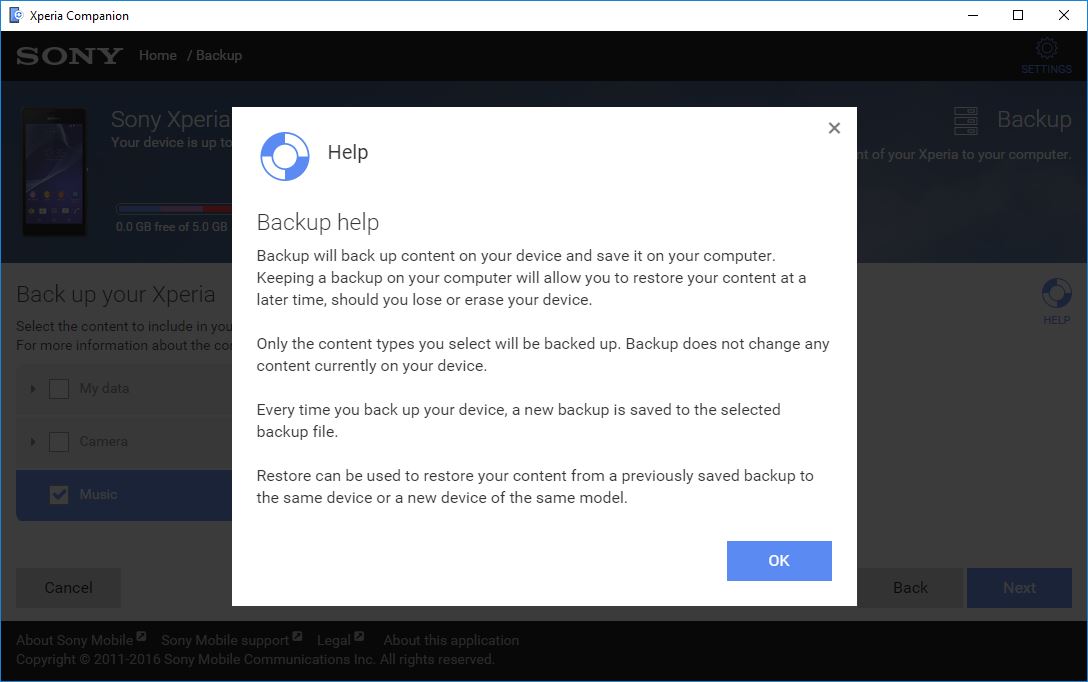This screenshot has height=682, width=1088.
Task: Expand the Camera category arrow
Action: tap(33, 442)
